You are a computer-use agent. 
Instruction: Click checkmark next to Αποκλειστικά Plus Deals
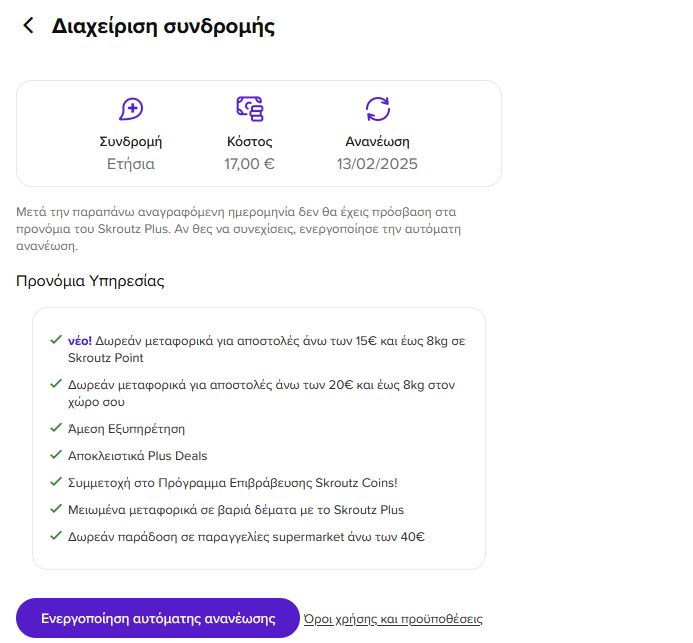(56, 455)
